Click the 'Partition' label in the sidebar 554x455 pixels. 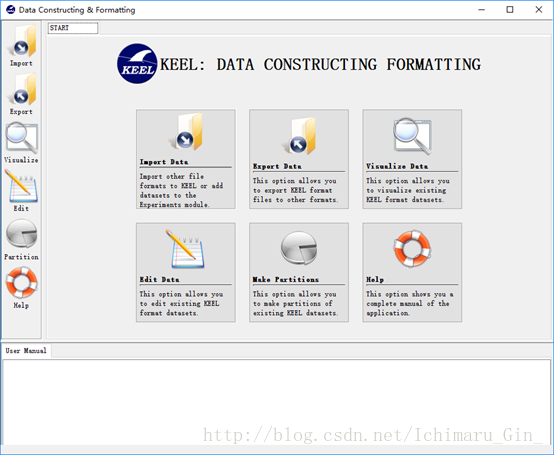[22, 257]
